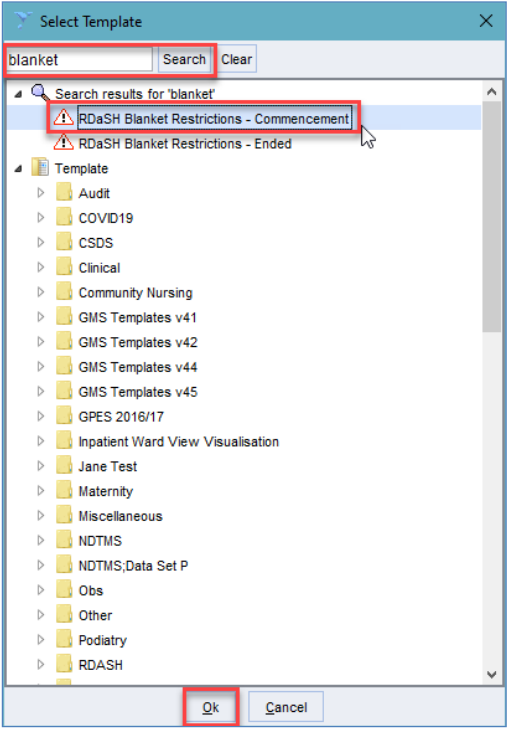Click into the blanket search text field

79,60
